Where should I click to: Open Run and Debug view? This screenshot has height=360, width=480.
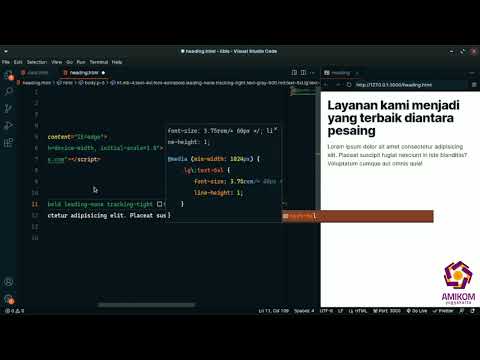coord(9,126)
